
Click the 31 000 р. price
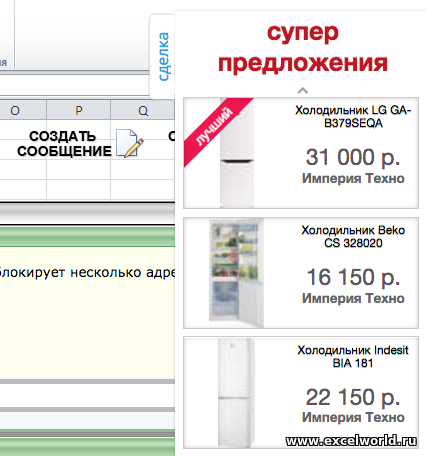353,157
